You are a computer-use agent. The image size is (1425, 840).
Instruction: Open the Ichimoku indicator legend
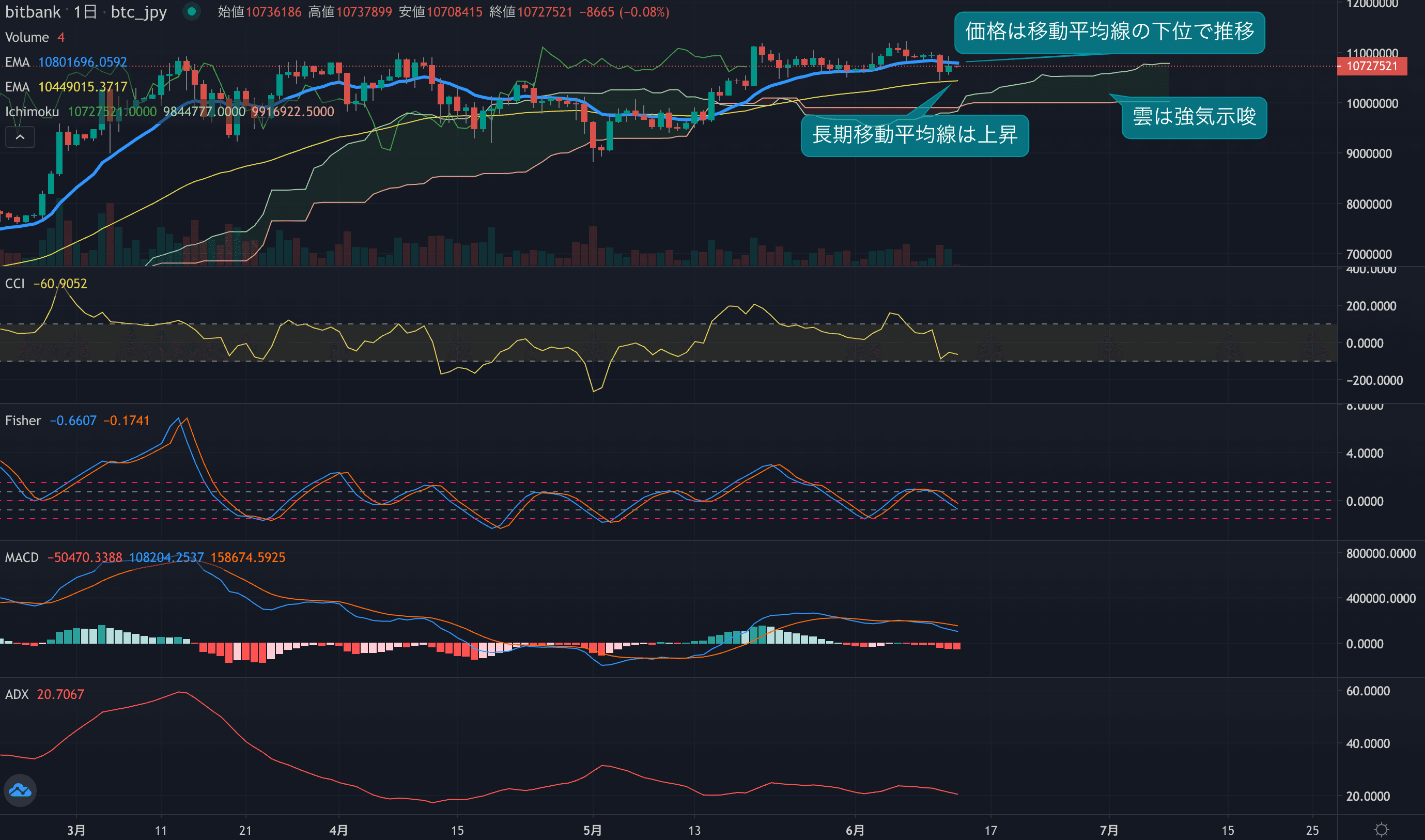click(32, 112)
